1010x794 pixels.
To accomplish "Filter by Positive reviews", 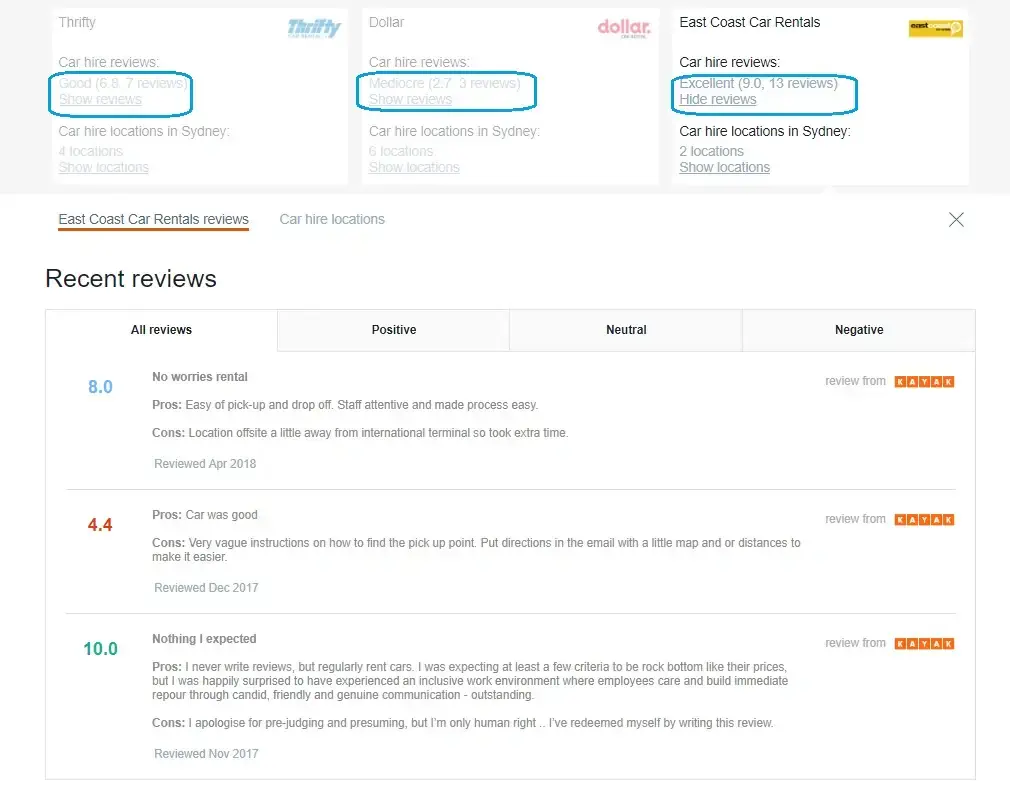I will click(x=394, y=330).
